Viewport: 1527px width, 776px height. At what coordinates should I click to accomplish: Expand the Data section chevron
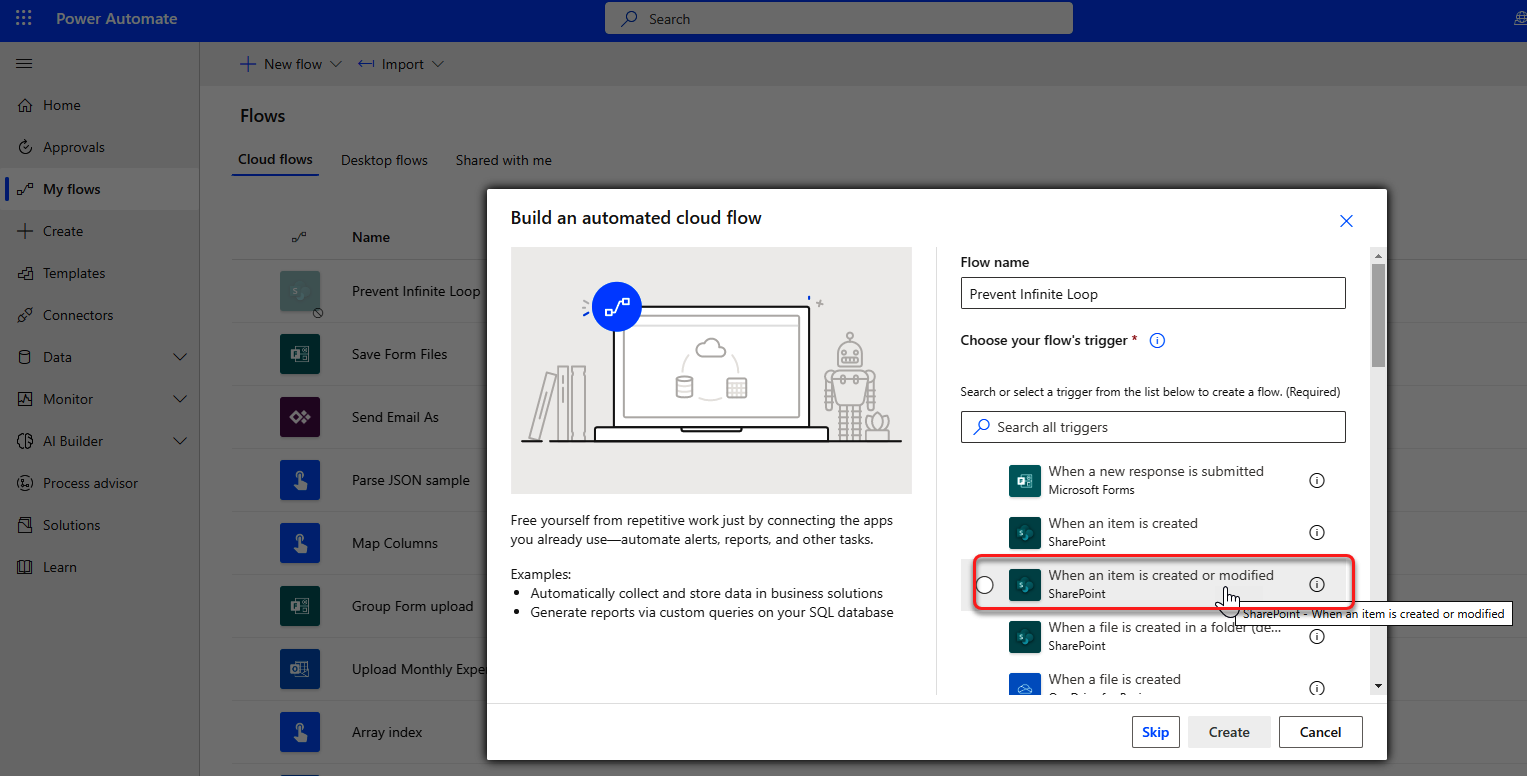tap(180, 357)
